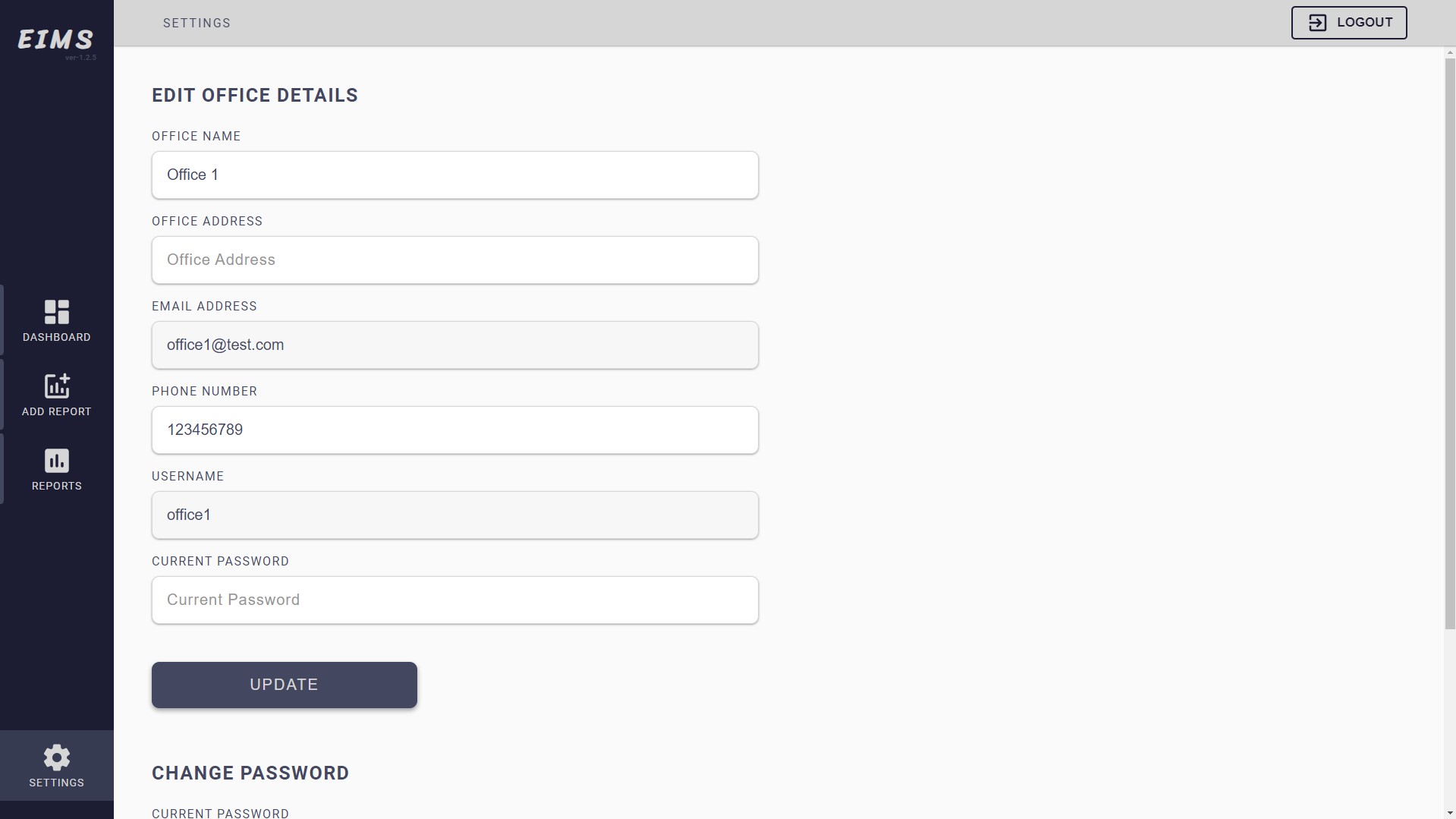Click the Username field showing office1
The image size is (1456, 819).
click(x=454, y=515)
